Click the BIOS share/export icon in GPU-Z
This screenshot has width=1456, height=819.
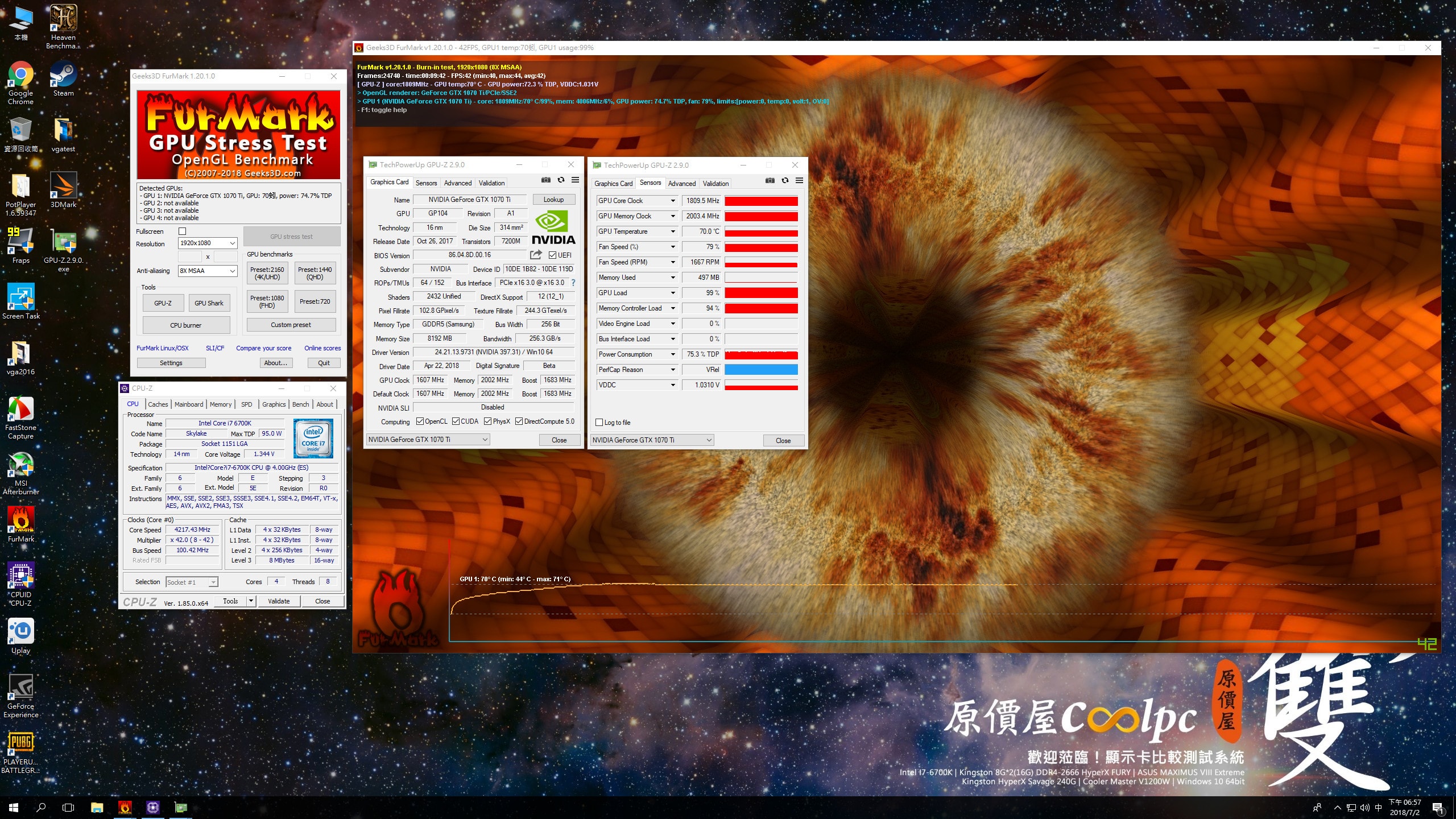(536, 255)
